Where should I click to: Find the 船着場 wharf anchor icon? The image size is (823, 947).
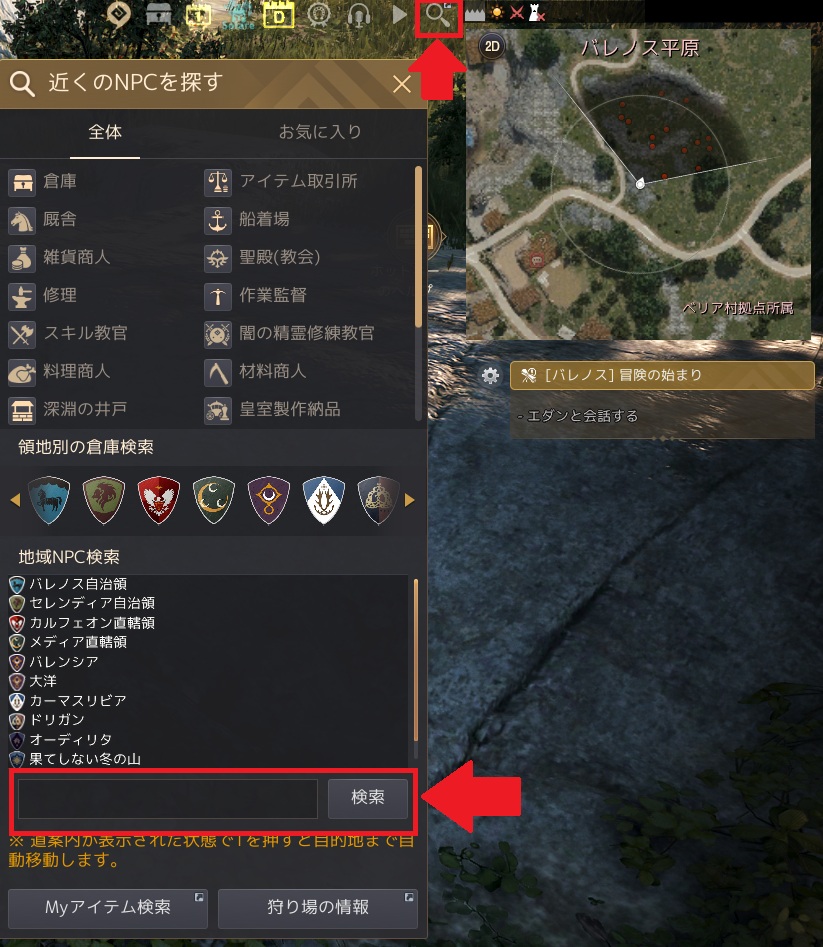(x=217, y=220)
